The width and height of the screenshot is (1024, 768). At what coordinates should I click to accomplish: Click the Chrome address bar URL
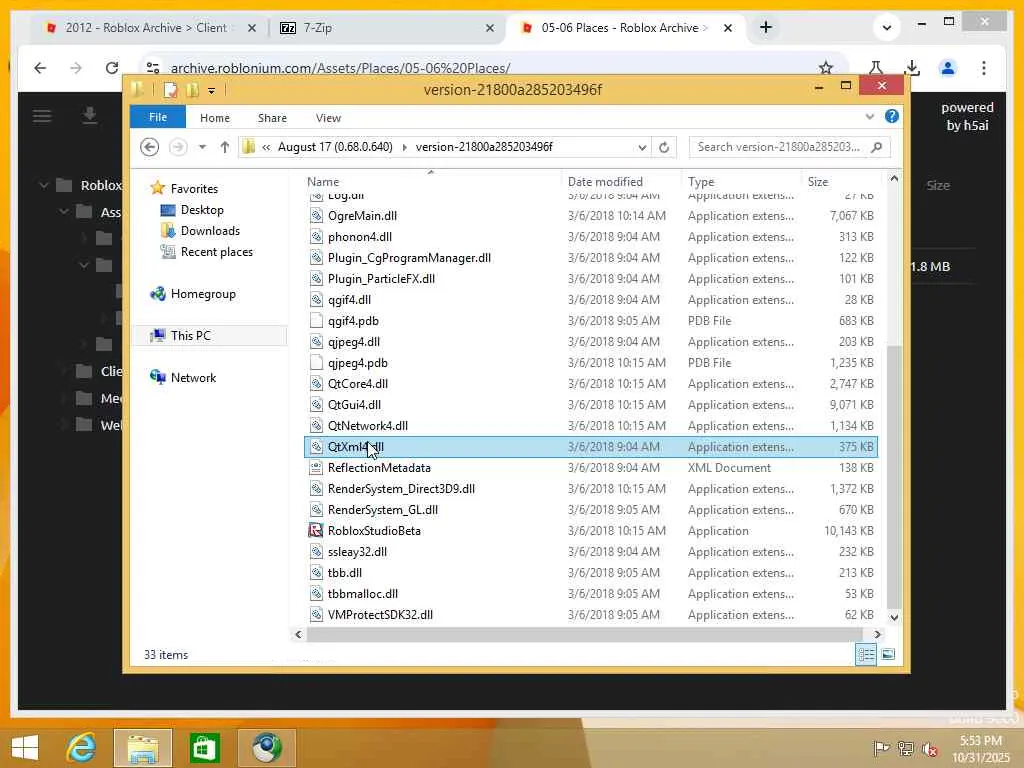pyautogui.click(x=340, y=68)
